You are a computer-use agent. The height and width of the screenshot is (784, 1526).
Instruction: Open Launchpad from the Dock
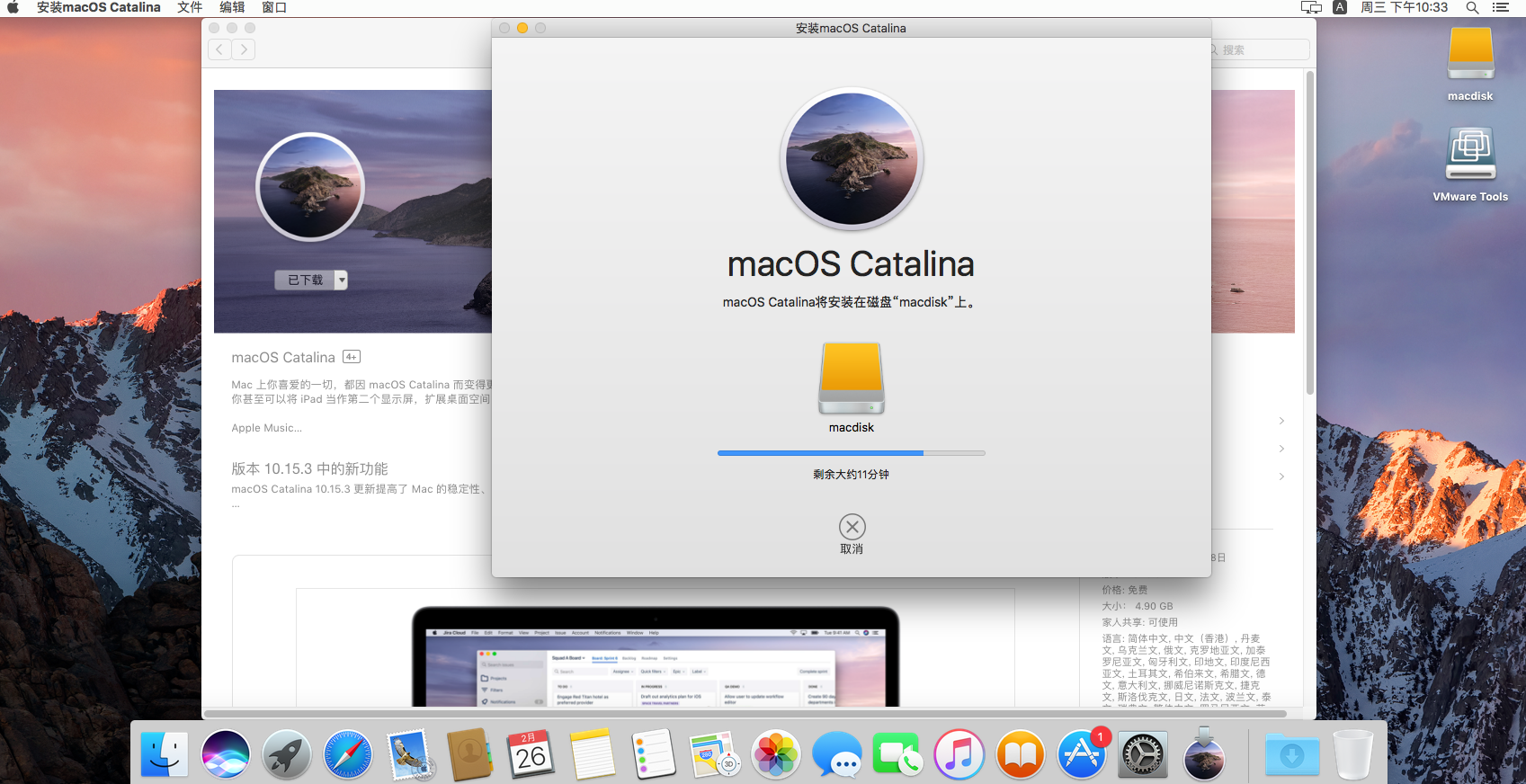[x=287, y=753]
